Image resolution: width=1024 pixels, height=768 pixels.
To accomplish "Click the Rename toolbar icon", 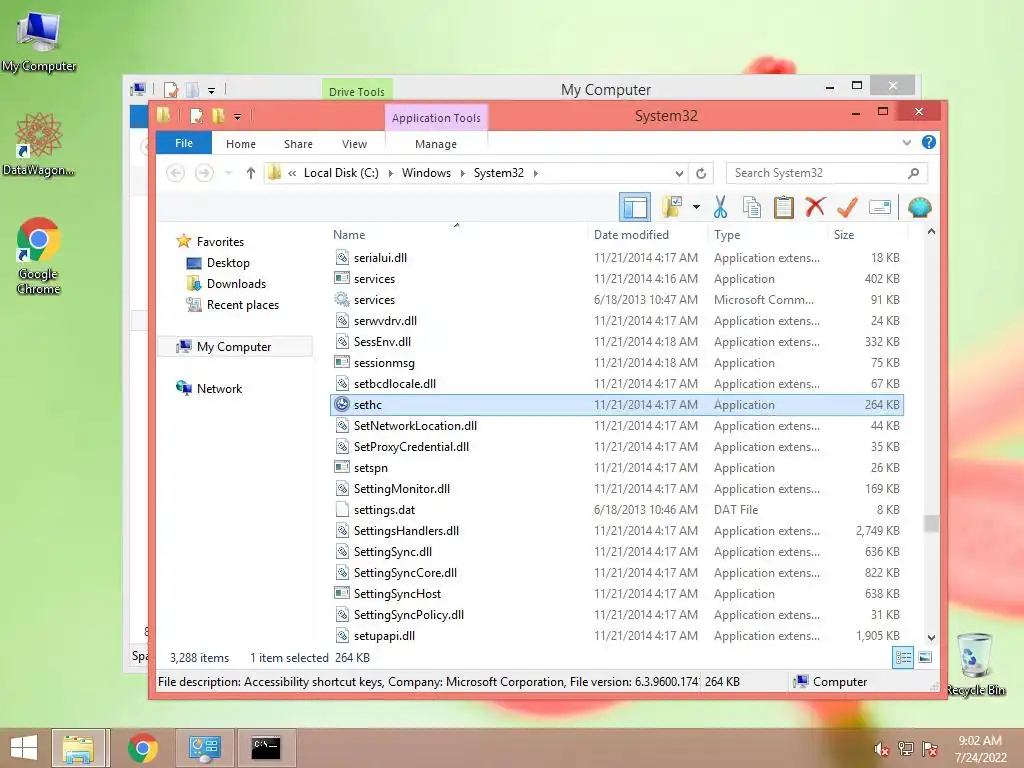I will [880, 208].
